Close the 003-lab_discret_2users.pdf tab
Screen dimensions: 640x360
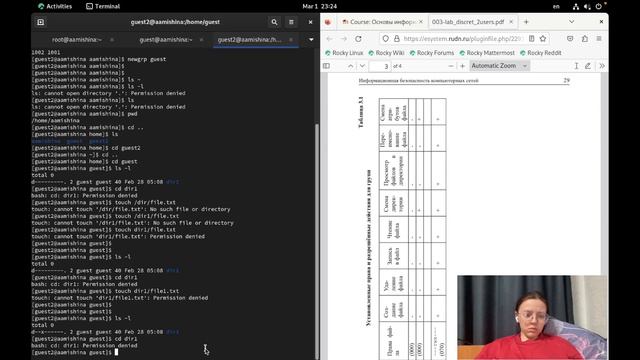pyautogui.click(x=511, y=22)
